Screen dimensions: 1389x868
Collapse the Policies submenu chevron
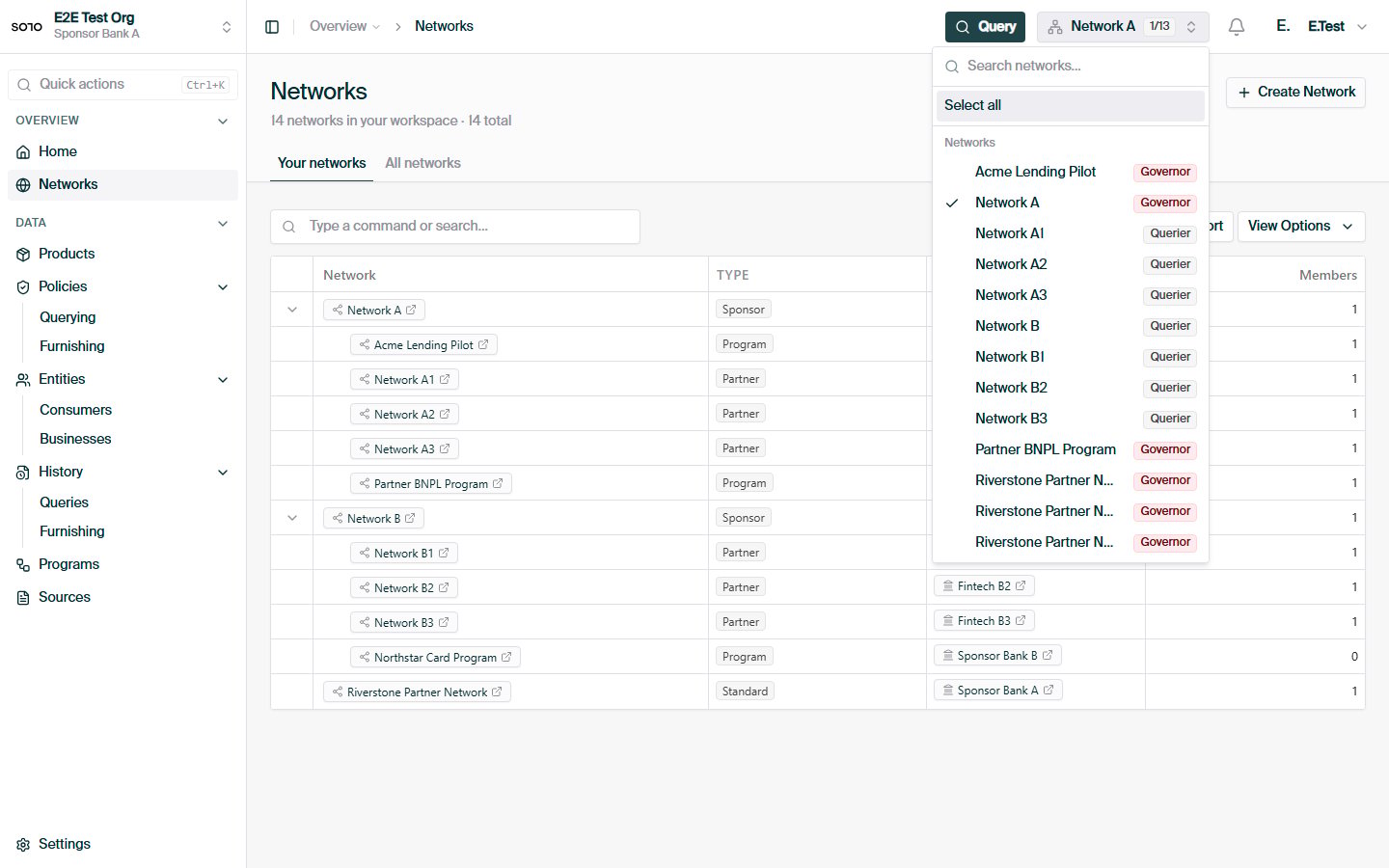click(223, 287)
